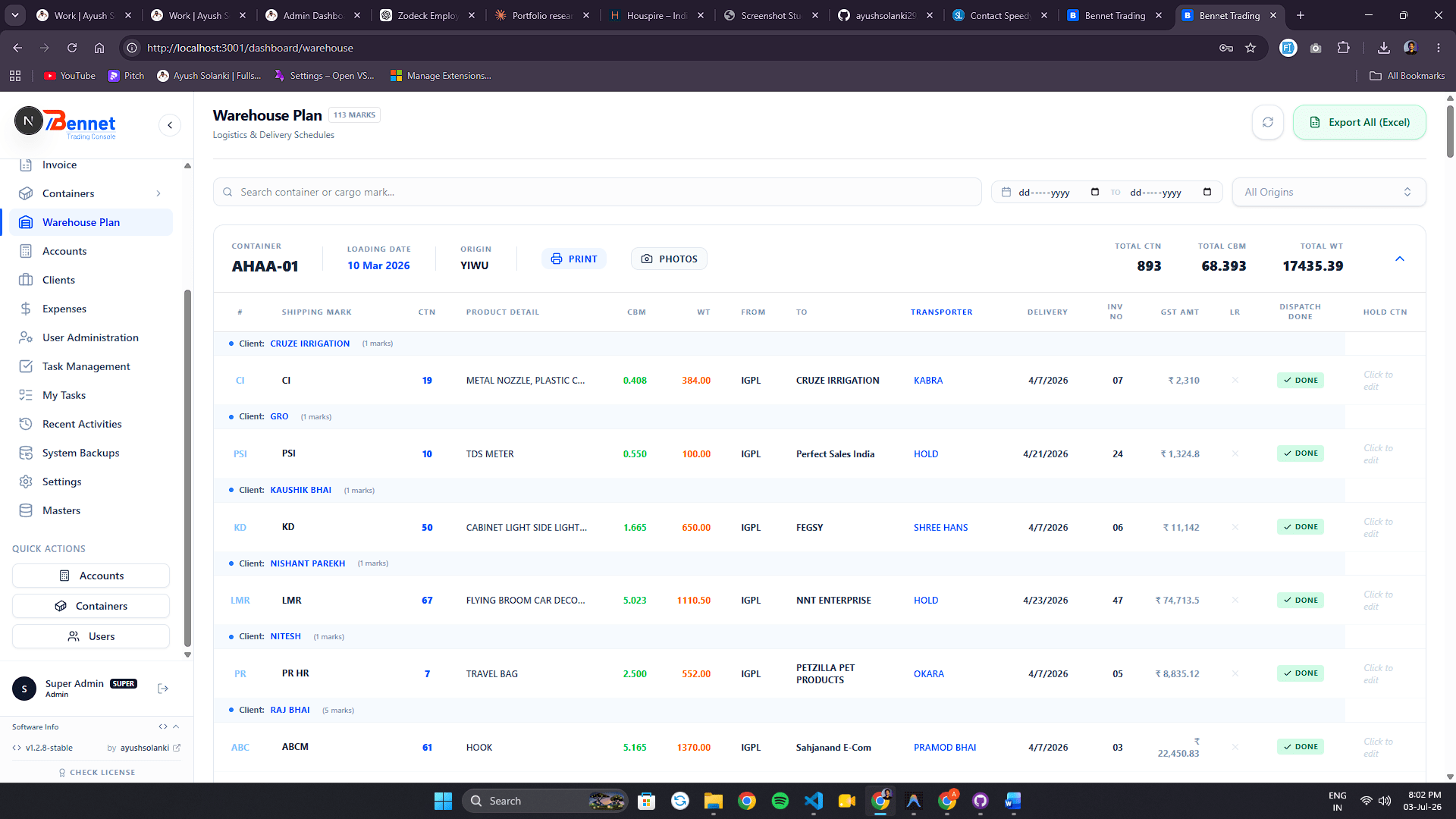The image size is (1456, 819).
Task: Click to edit hold CTN for LMR row
Action: tap(1378, 601)
